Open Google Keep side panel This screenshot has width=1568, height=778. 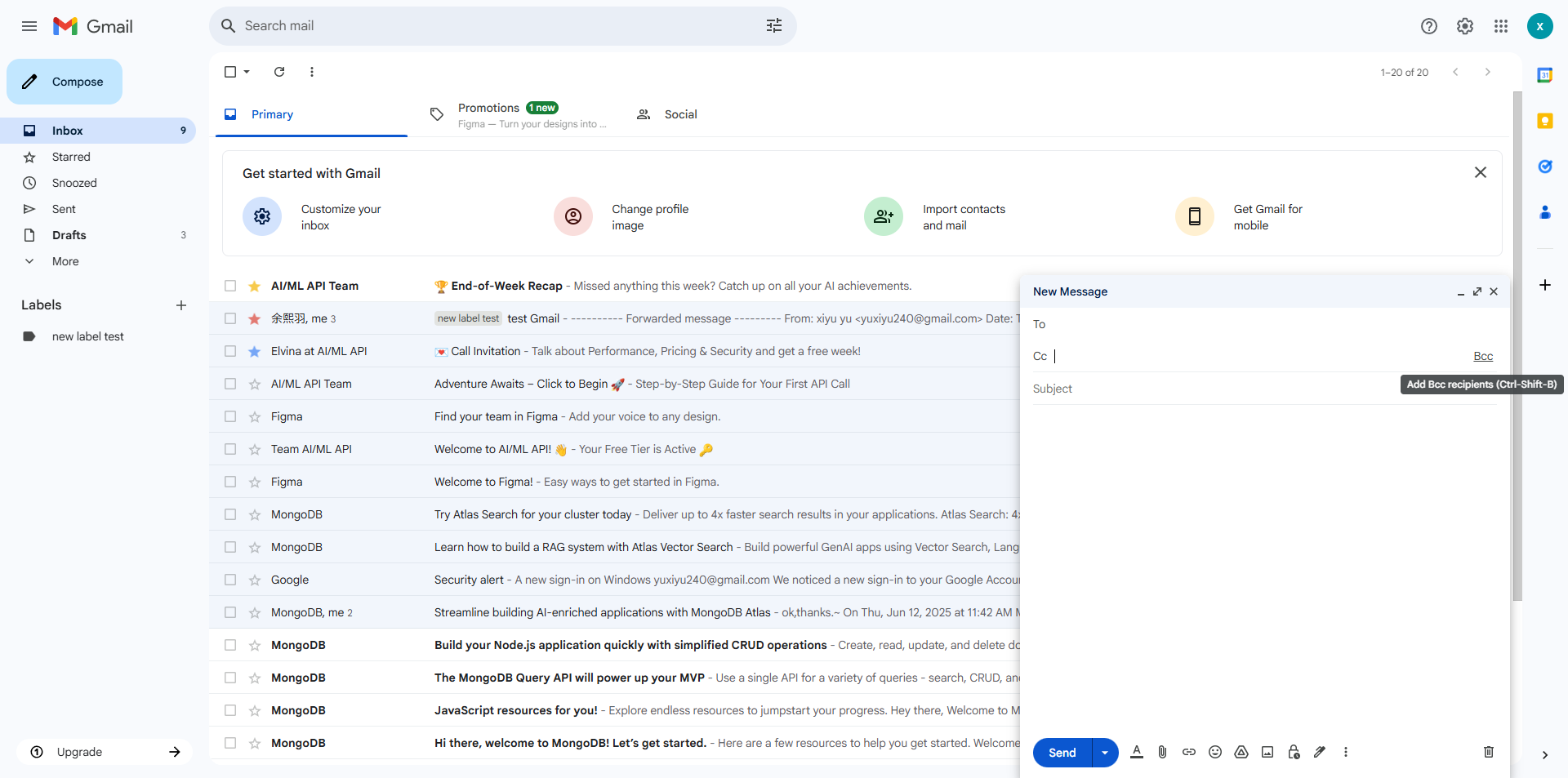click(1545, 121)
